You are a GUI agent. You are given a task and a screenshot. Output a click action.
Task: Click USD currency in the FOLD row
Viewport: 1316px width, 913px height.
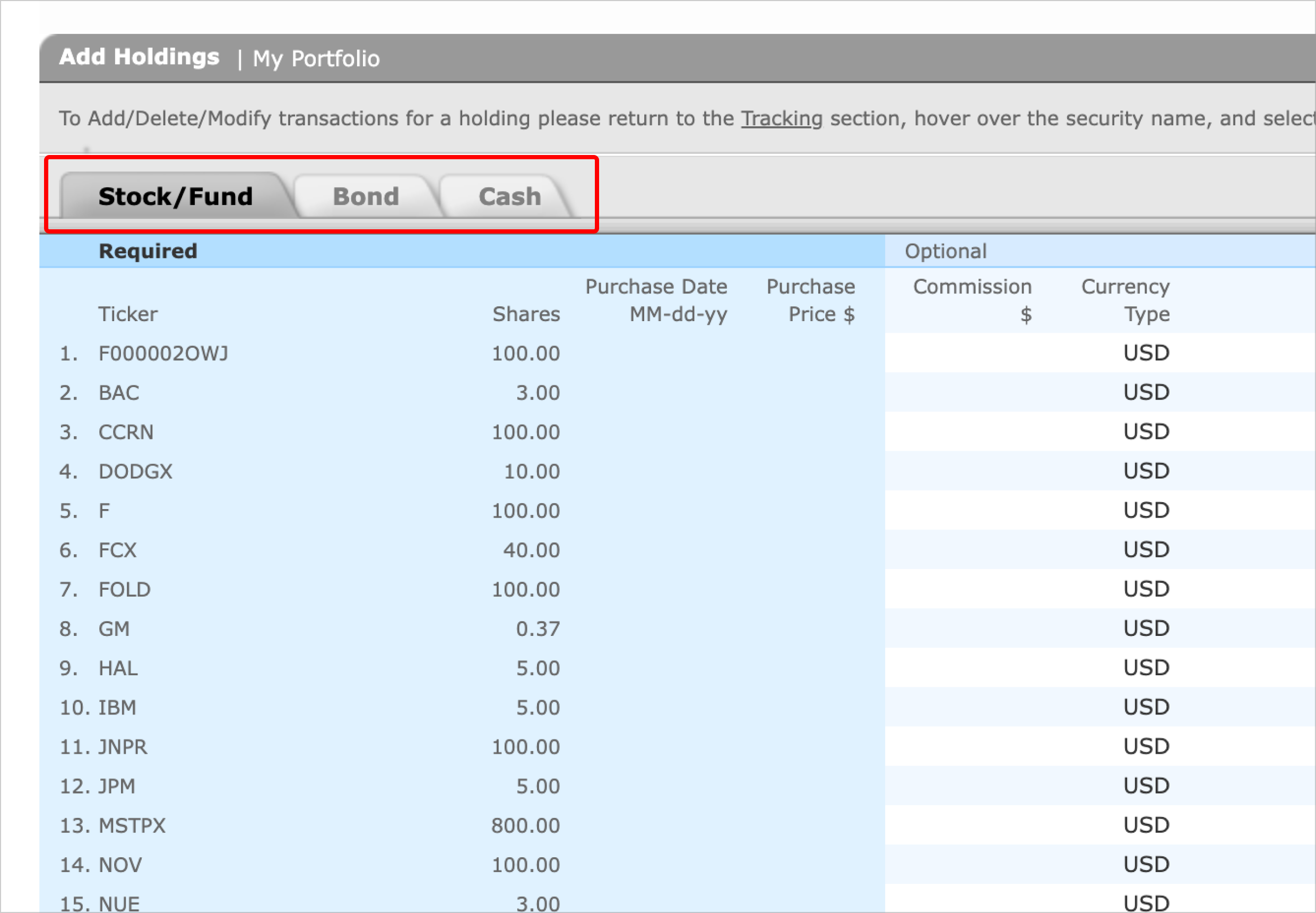pyautogui.click(x=1147, y=589)
